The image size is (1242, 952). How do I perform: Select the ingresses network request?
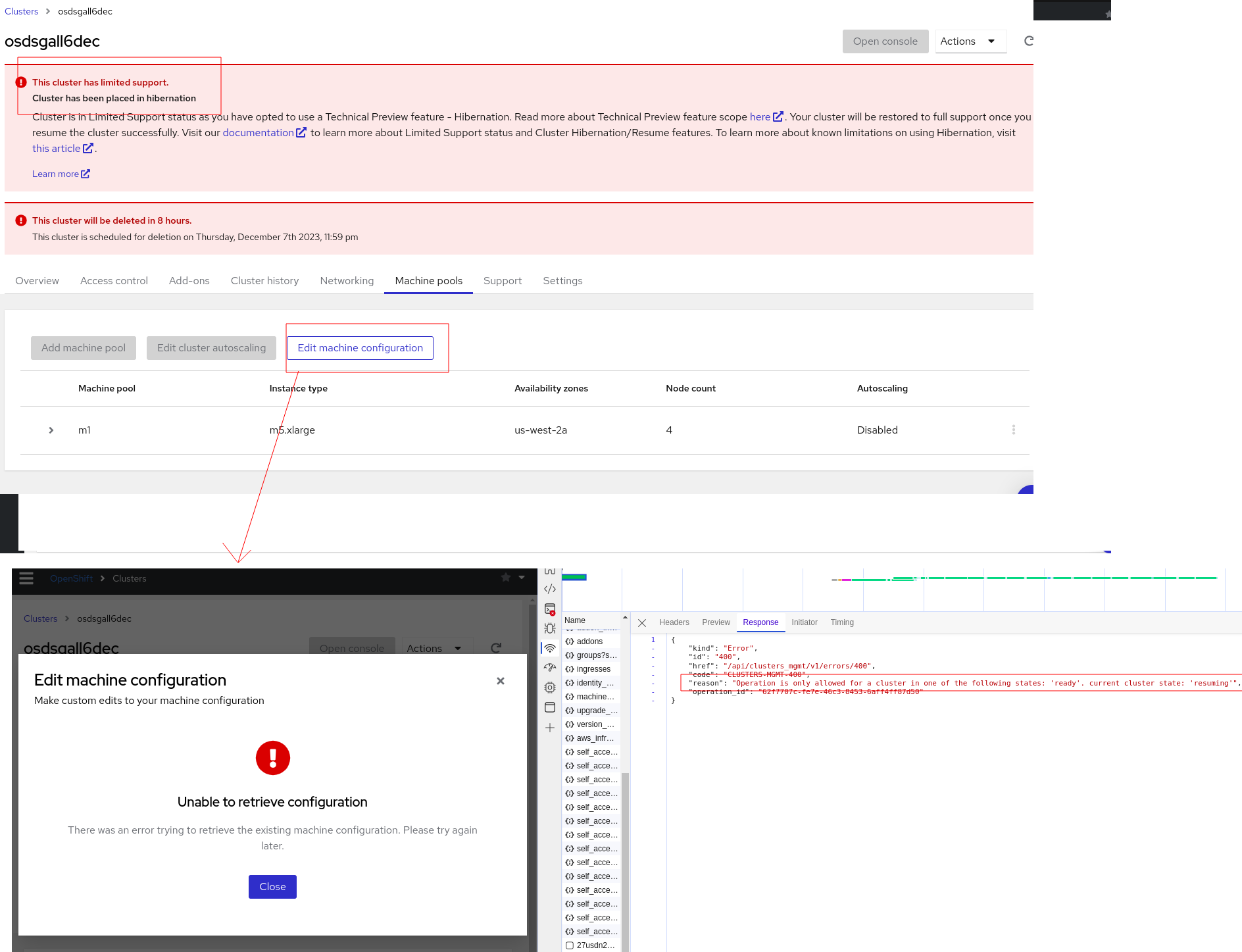pyautogui.click(x=590, y=669)
